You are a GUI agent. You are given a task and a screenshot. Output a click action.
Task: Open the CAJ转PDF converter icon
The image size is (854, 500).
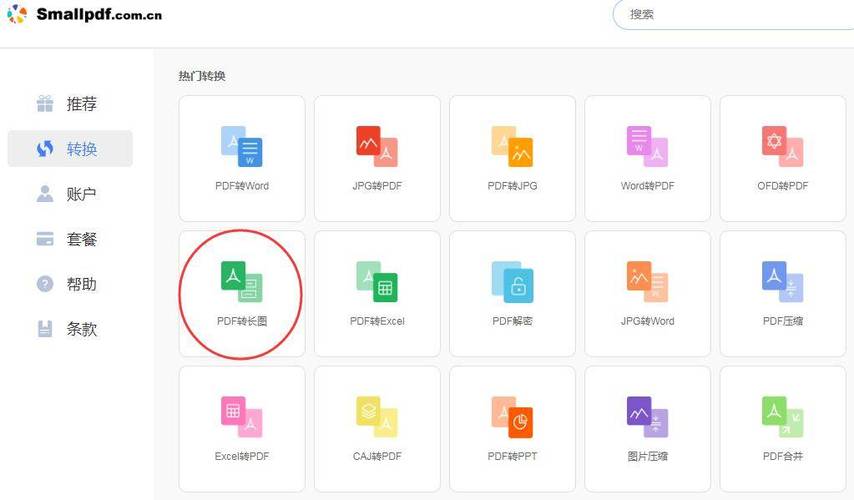(377, 417)
